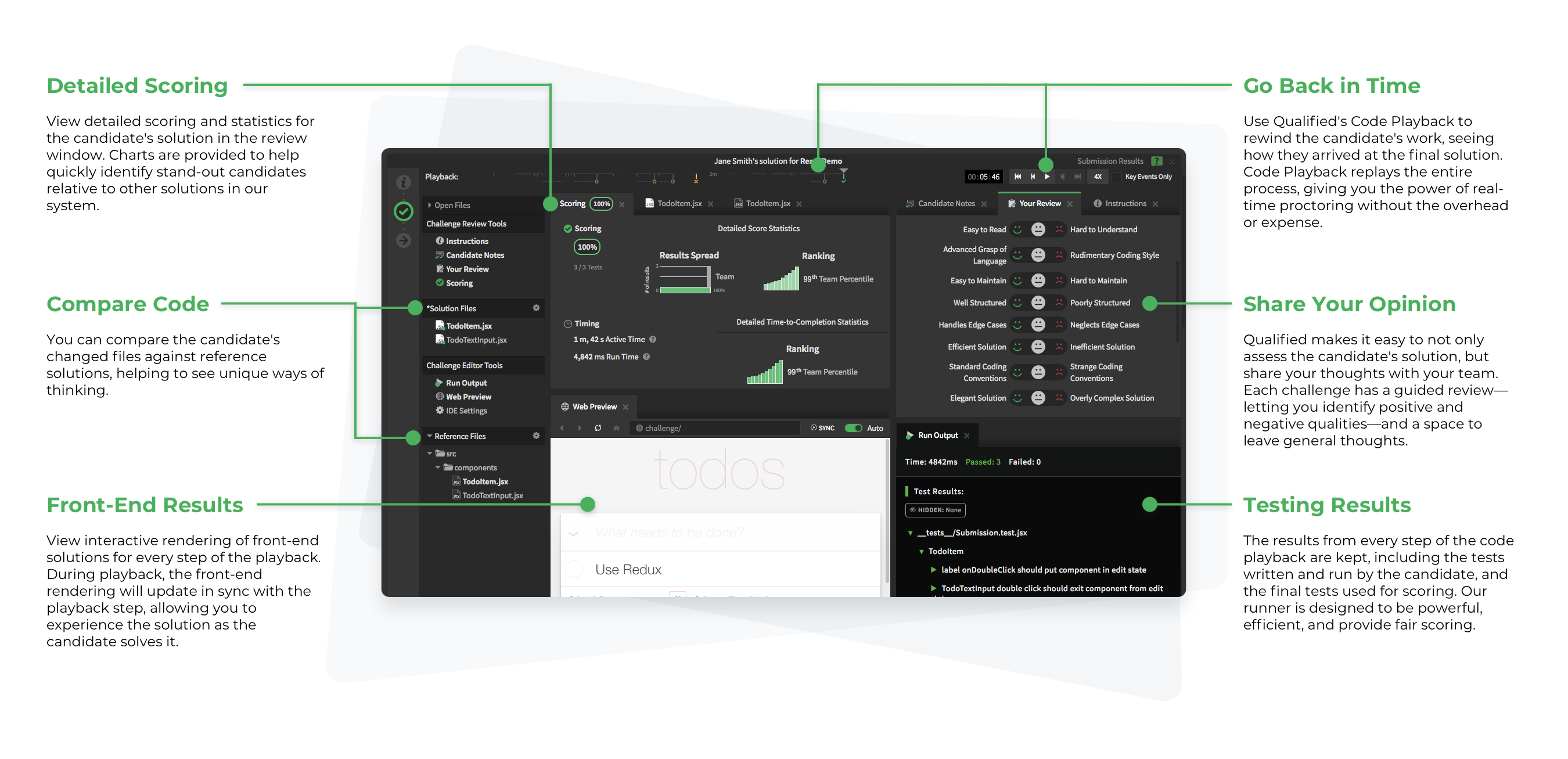Image resolution: width=1568 pixels, height=759 pixels.
Task: Check the Use Redux todo circle
Action: click(x=574, y=569)
